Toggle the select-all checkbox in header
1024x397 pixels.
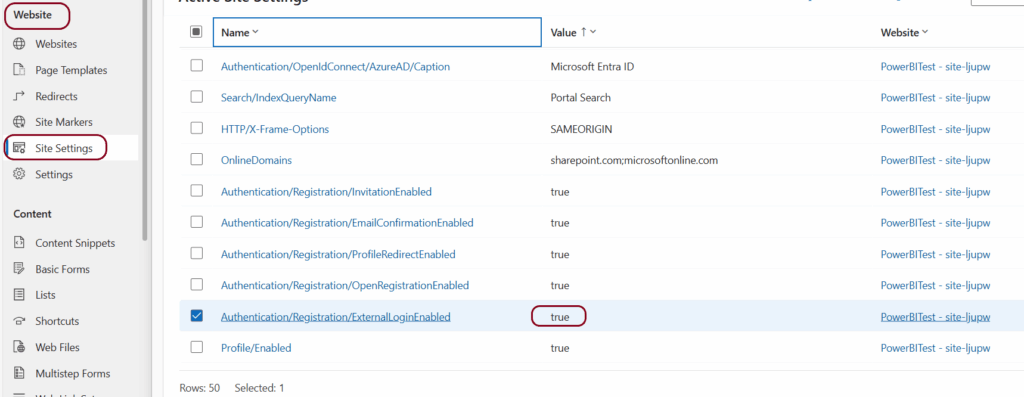pyautogui.click(x=196, y=31)
